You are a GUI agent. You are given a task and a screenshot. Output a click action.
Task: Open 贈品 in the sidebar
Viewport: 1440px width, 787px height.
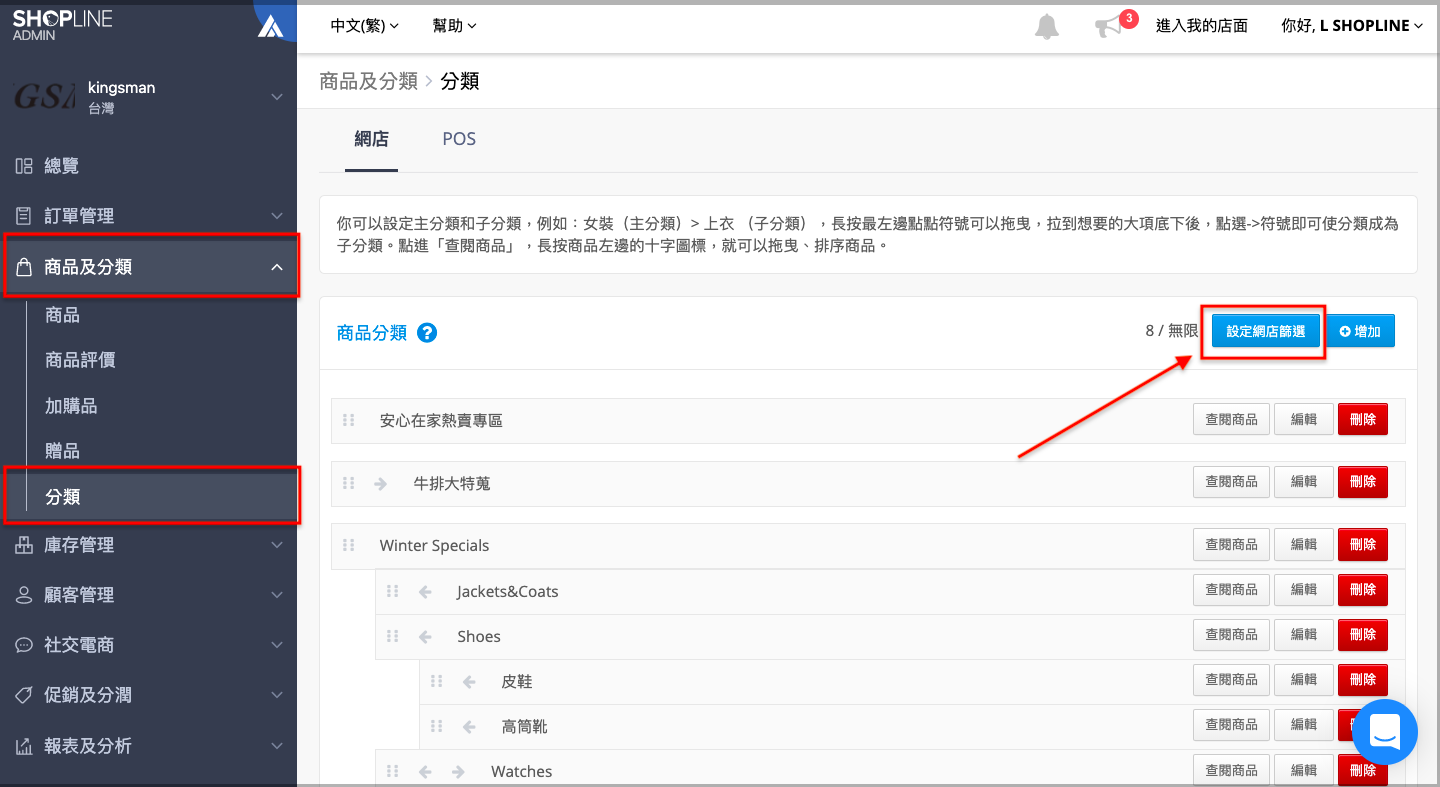tap(62, 451)
